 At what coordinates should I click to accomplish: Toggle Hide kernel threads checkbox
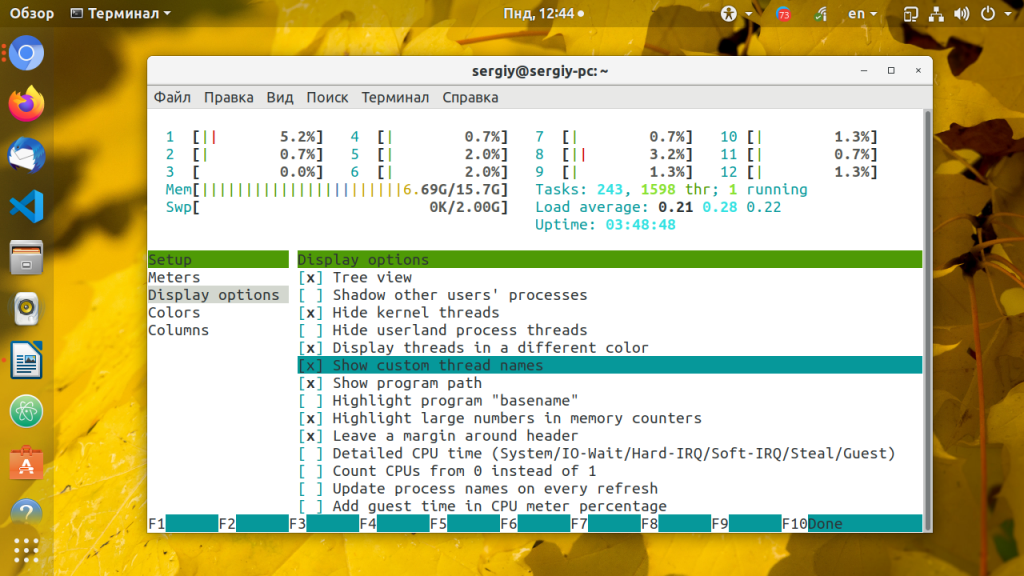click(312, 313)
